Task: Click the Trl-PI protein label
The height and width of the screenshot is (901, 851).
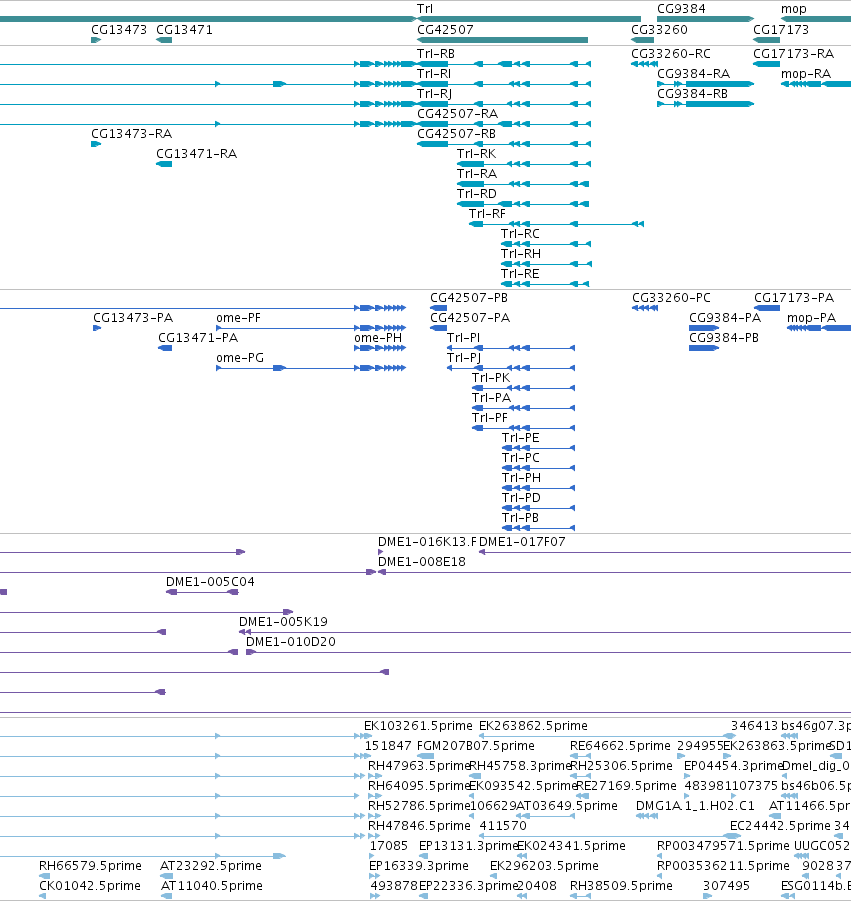Action: [x=464, y=338]
